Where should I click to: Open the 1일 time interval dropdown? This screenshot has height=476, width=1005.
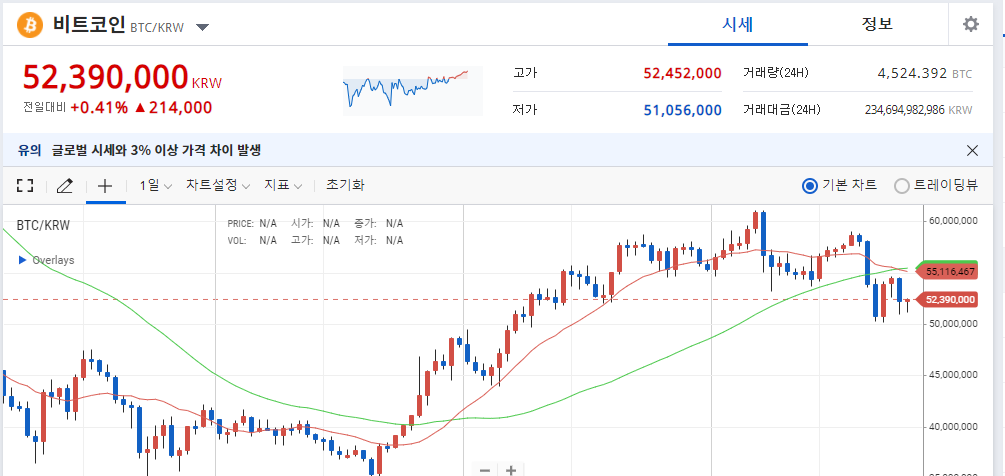(155, 185)
